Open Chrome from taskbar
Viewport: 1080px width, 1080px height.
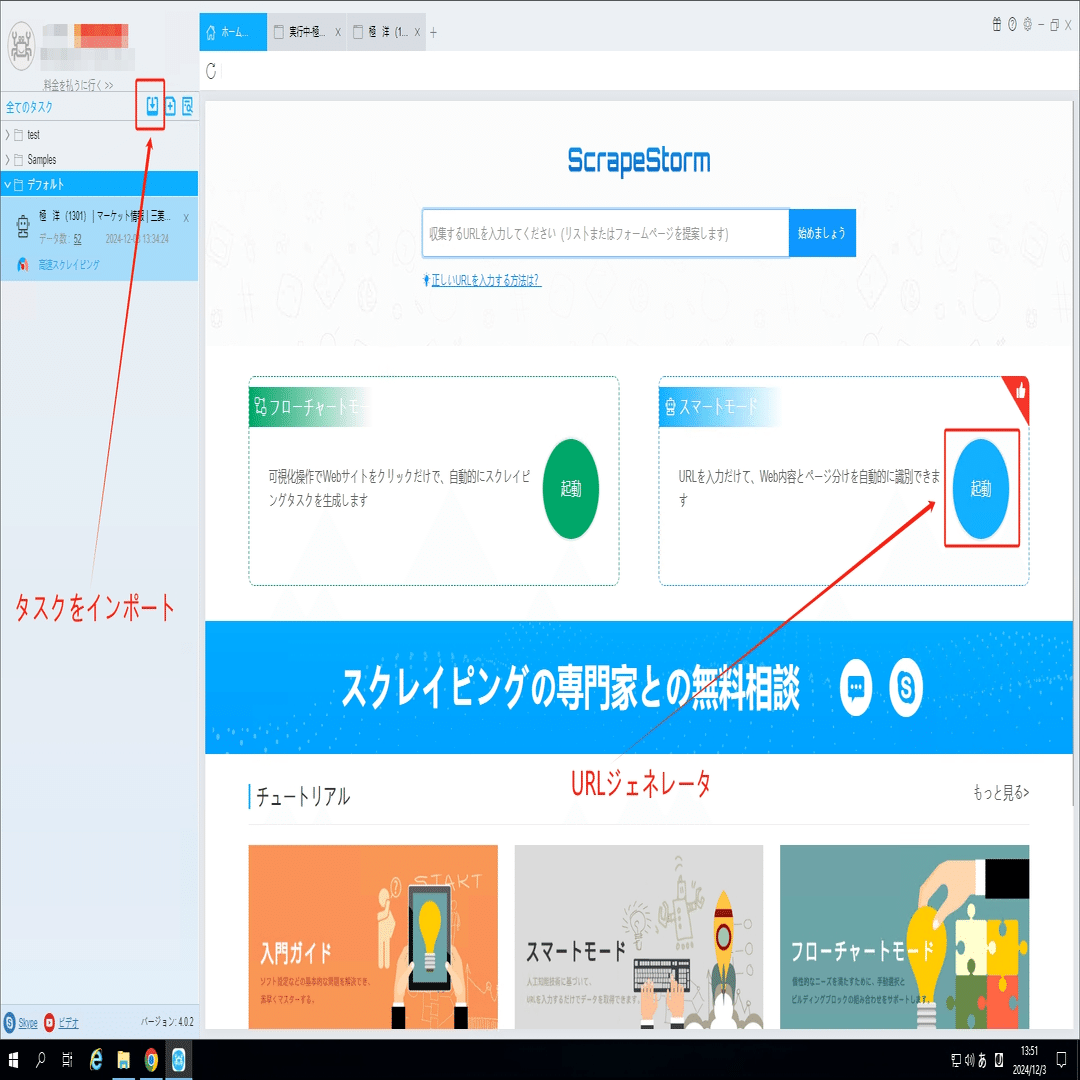tap(151, 1059)
